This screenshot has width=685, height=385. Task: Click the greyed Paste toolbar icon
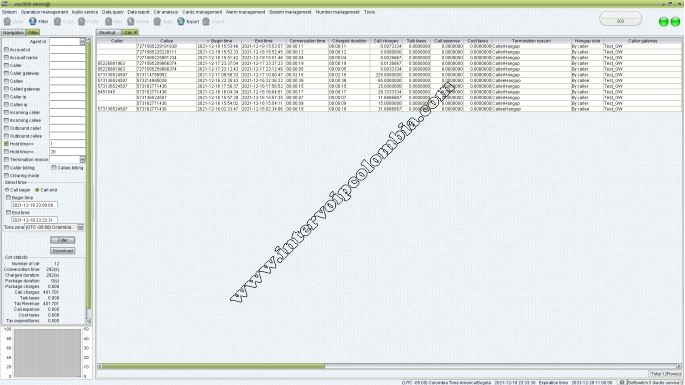tap(82, 21)
